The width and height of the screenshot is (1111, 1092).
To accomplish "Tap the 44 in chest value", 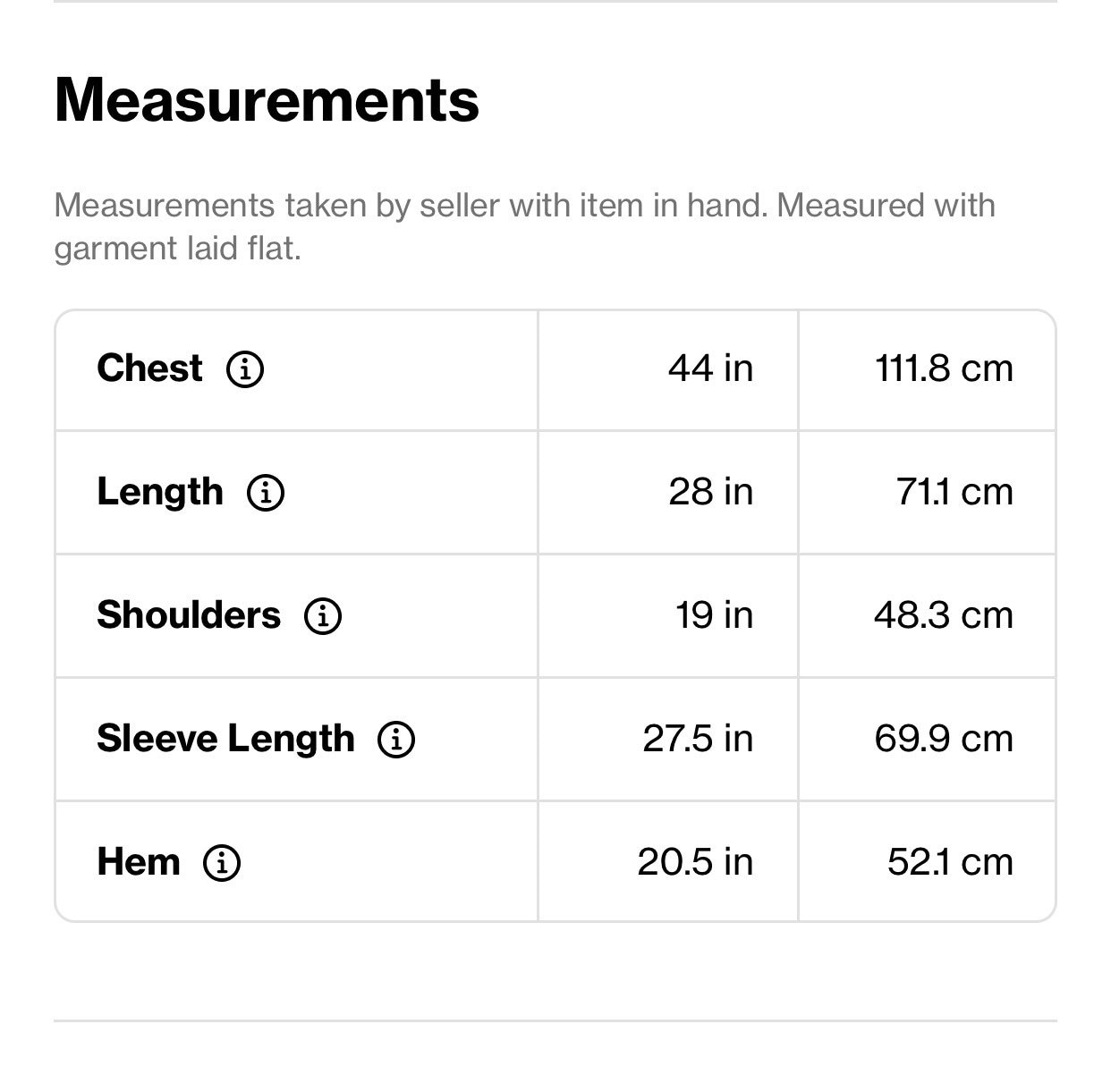I will pos(711,368).
